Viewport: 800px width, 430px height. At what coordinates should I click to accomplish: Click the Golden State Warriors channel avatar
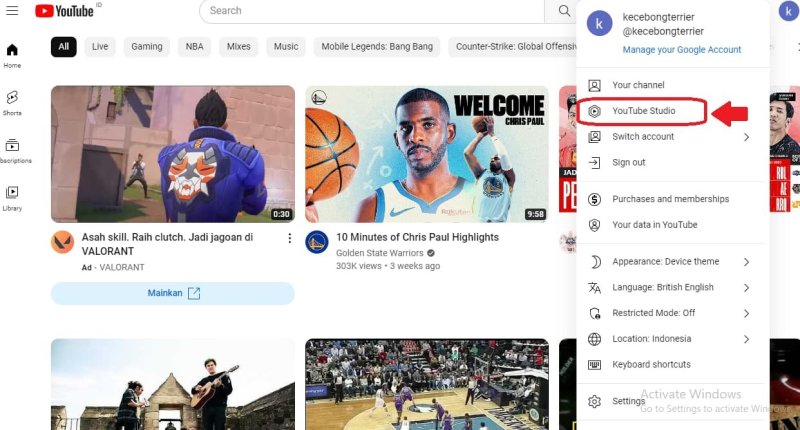click(x=317, y=242)
